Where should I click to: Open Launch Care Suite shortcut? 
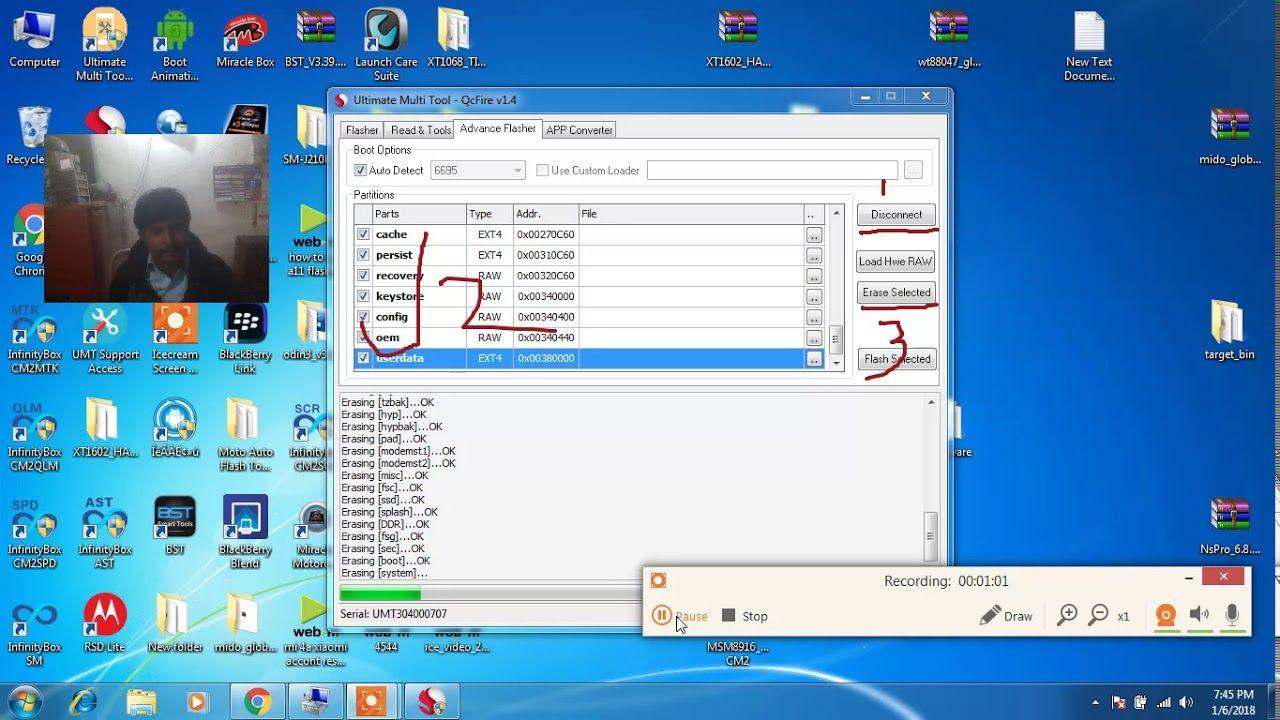coord(386,45)
